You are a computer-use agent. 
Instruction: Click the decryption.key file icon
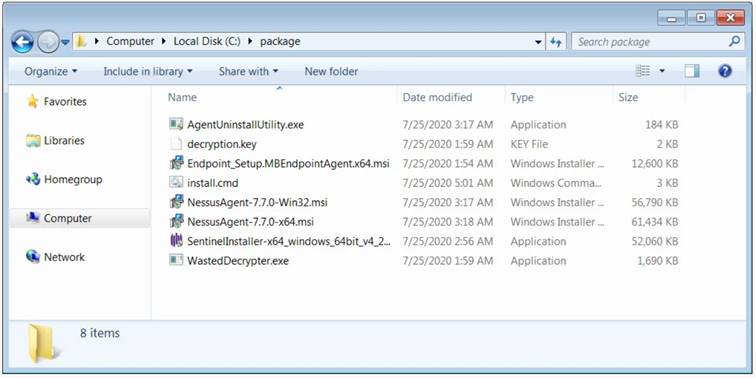tap(176, 144)
